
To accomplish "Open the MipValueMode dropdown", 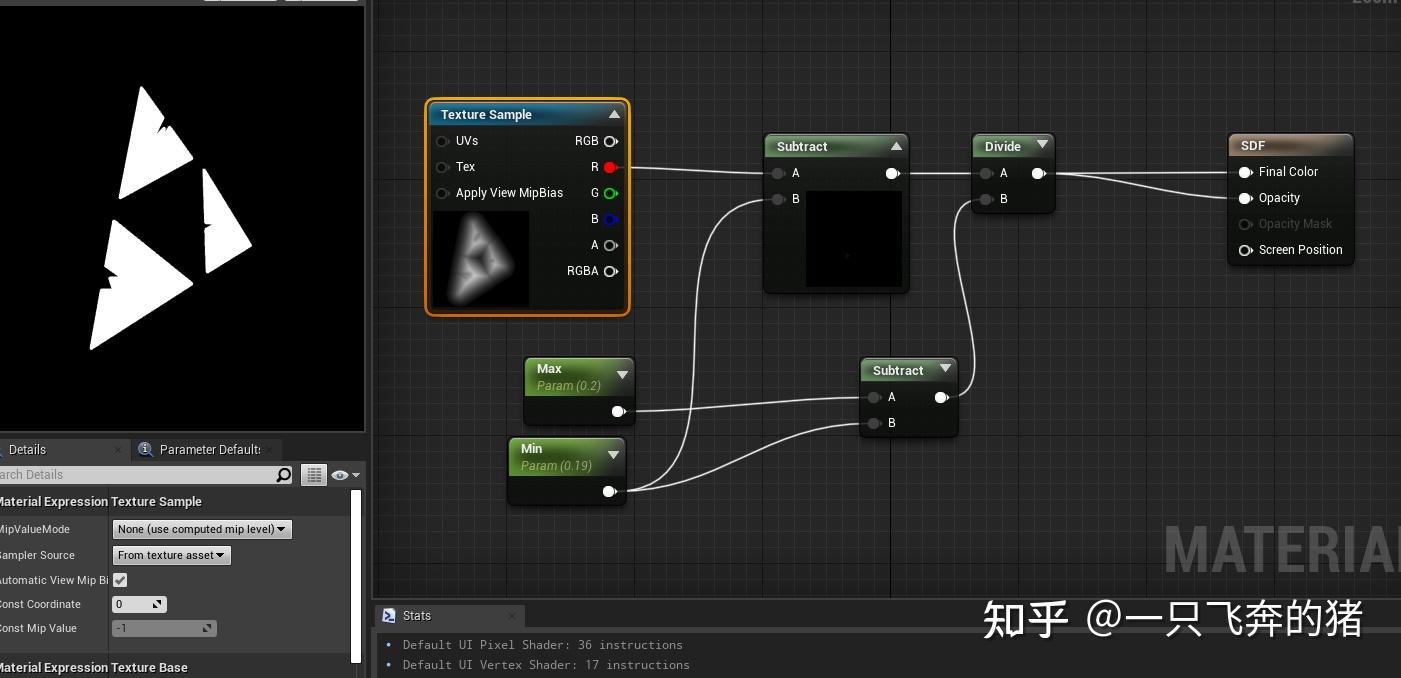I will click(201, 529).
